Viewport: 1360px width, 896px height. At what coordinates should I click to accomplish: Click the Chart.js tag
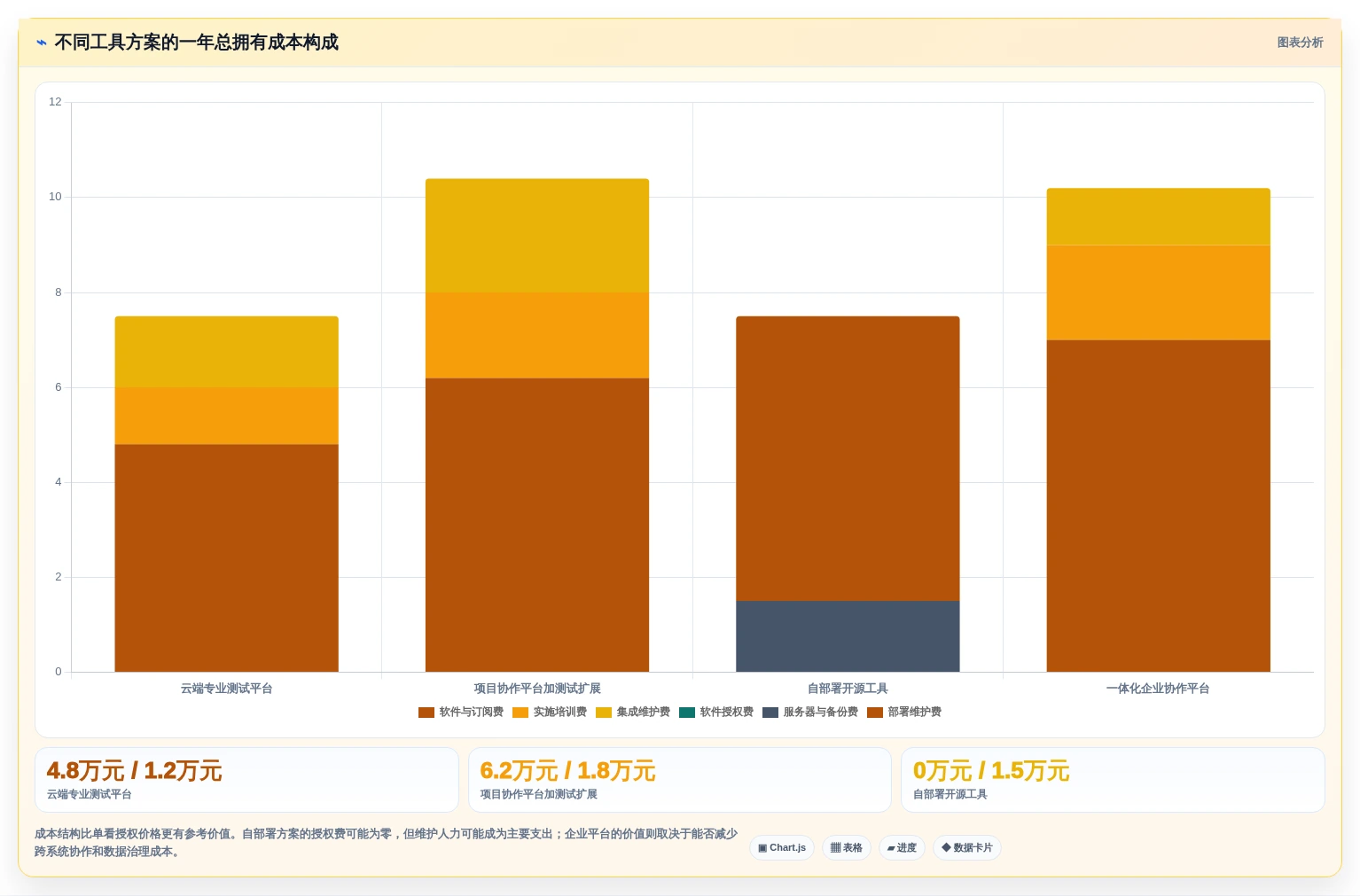pyautogui.click(x=782, y=848)
